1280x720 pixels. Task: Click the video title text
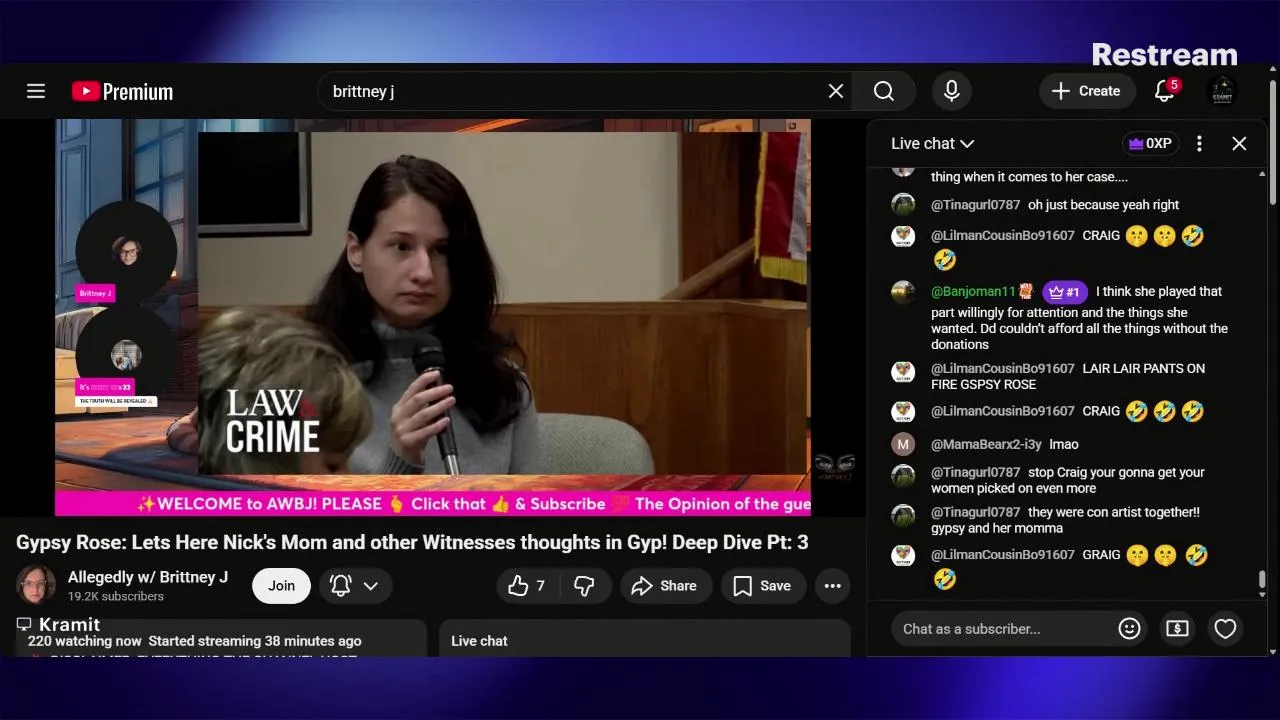pos(412,543)
